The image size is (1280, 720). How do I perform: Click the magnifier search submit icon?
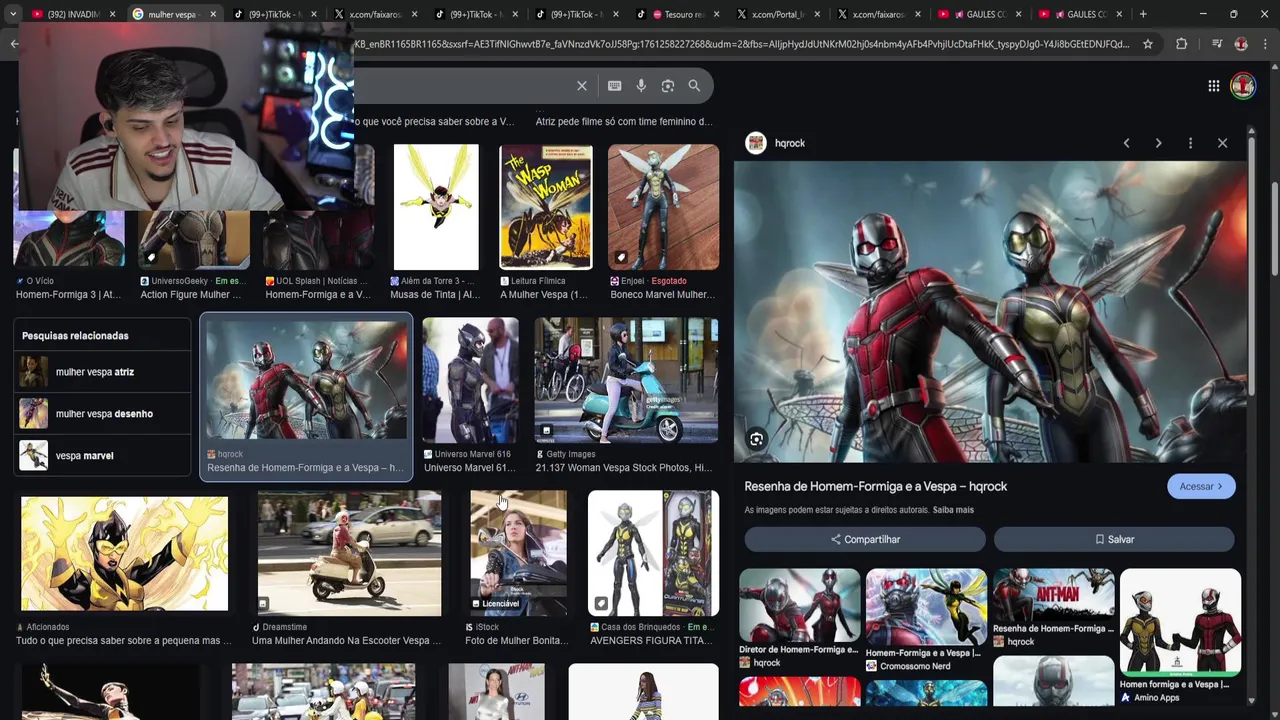694,86
